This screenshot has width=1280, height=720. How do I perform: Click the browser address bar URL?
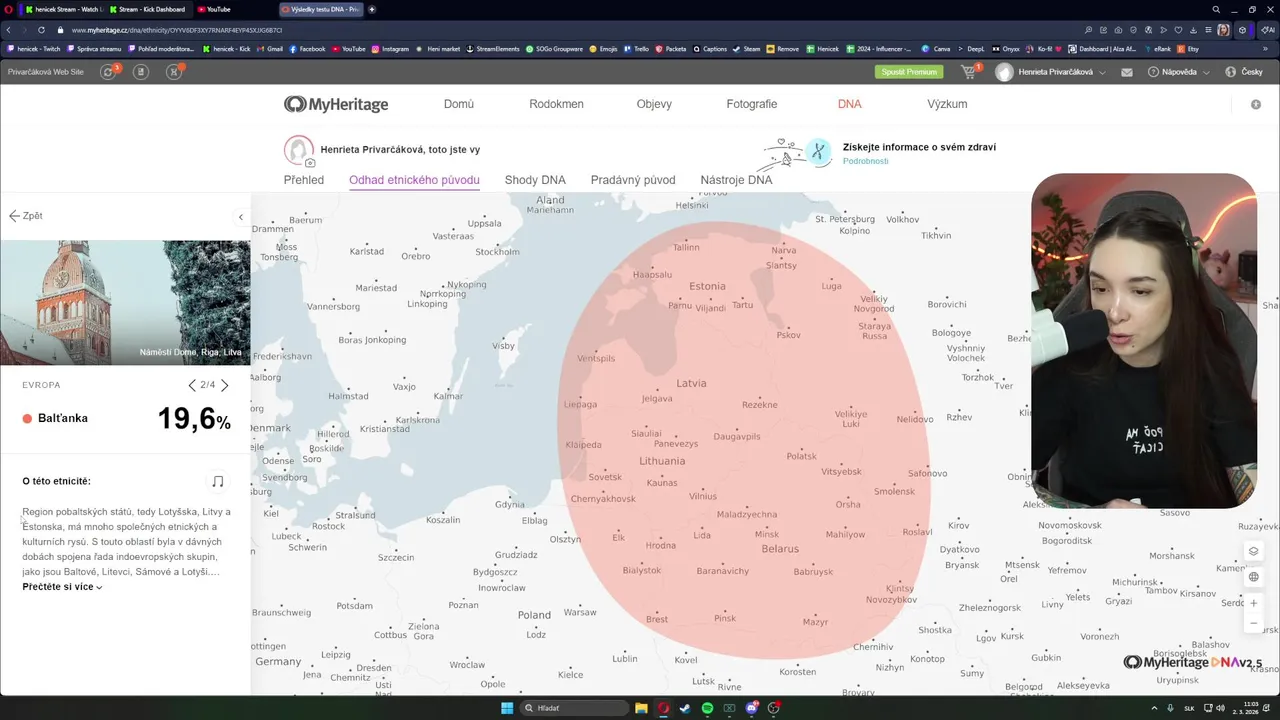pyautogui.click(x=176, y=30)
